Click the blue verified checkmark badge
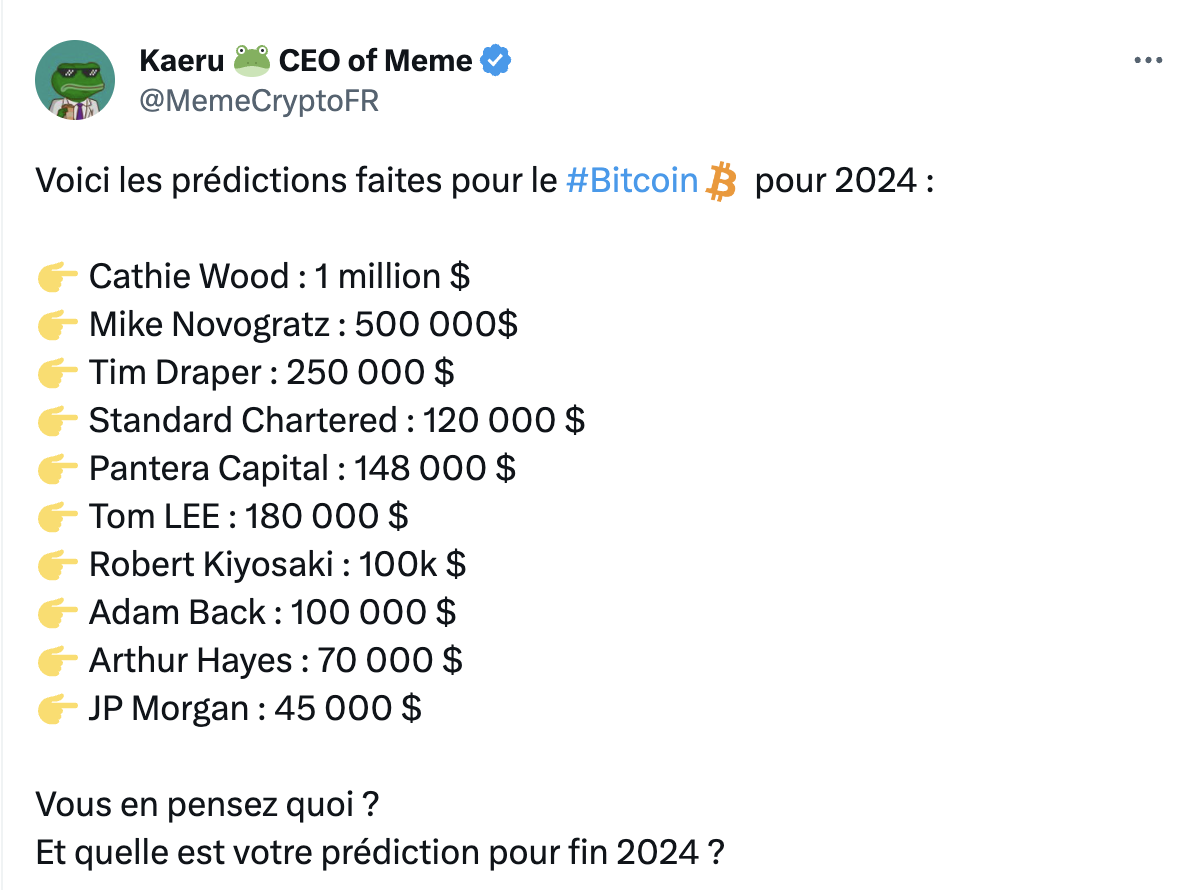This screenshot has height=890, width=1192. coord(496,60)
